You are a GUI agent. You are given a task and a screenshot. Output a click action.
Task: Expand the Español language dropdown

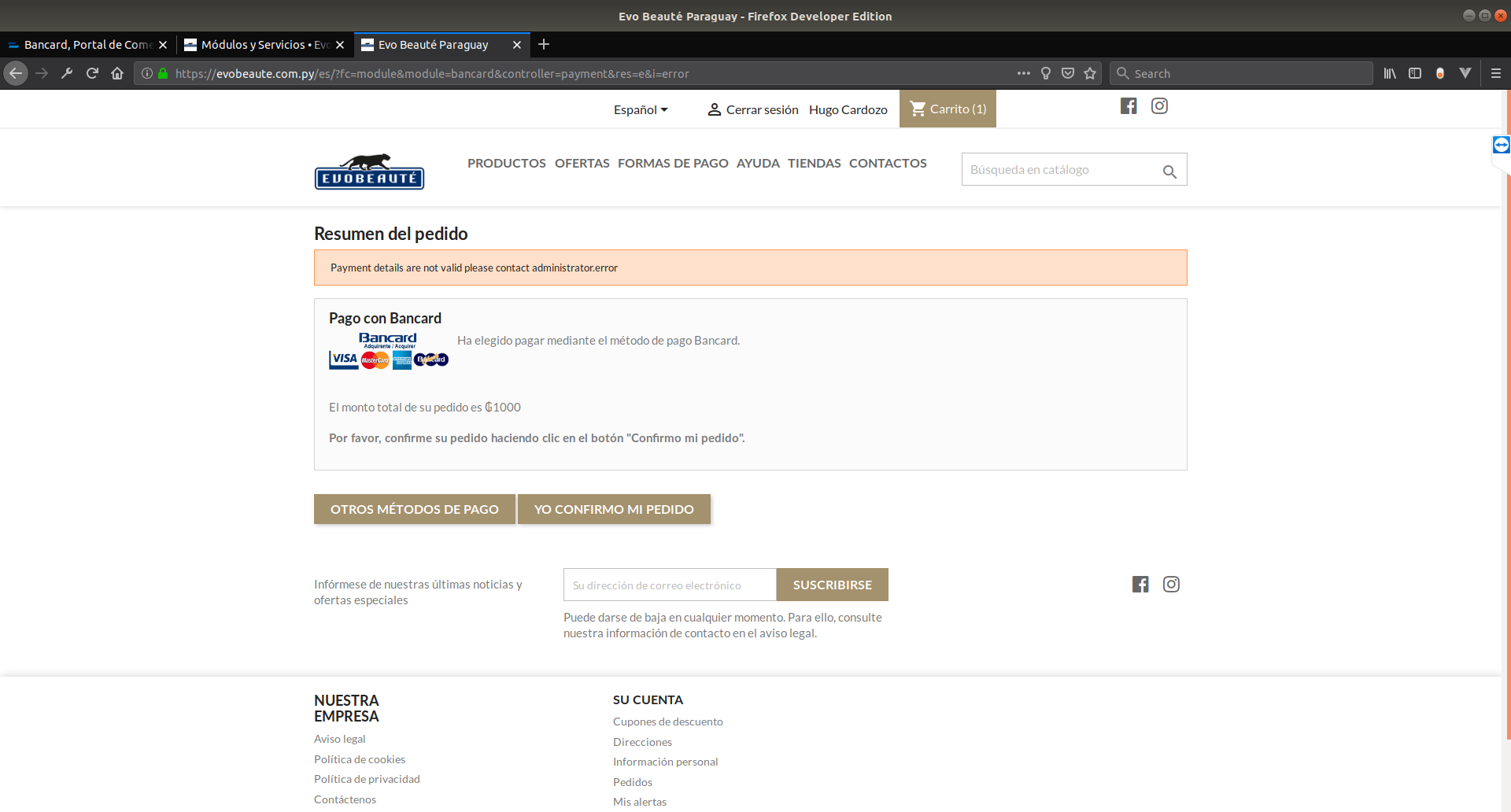641,109
